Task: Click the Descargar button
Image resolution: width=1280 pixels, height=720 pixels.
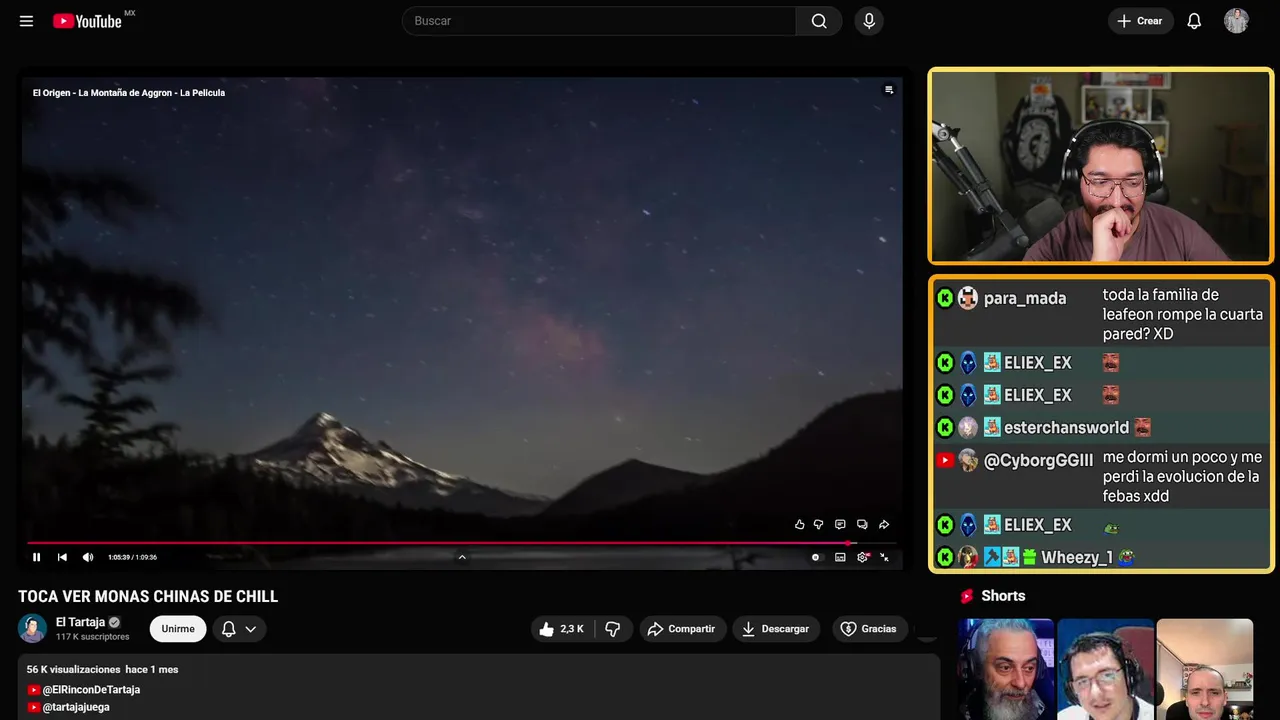Action: click(776, 629)
